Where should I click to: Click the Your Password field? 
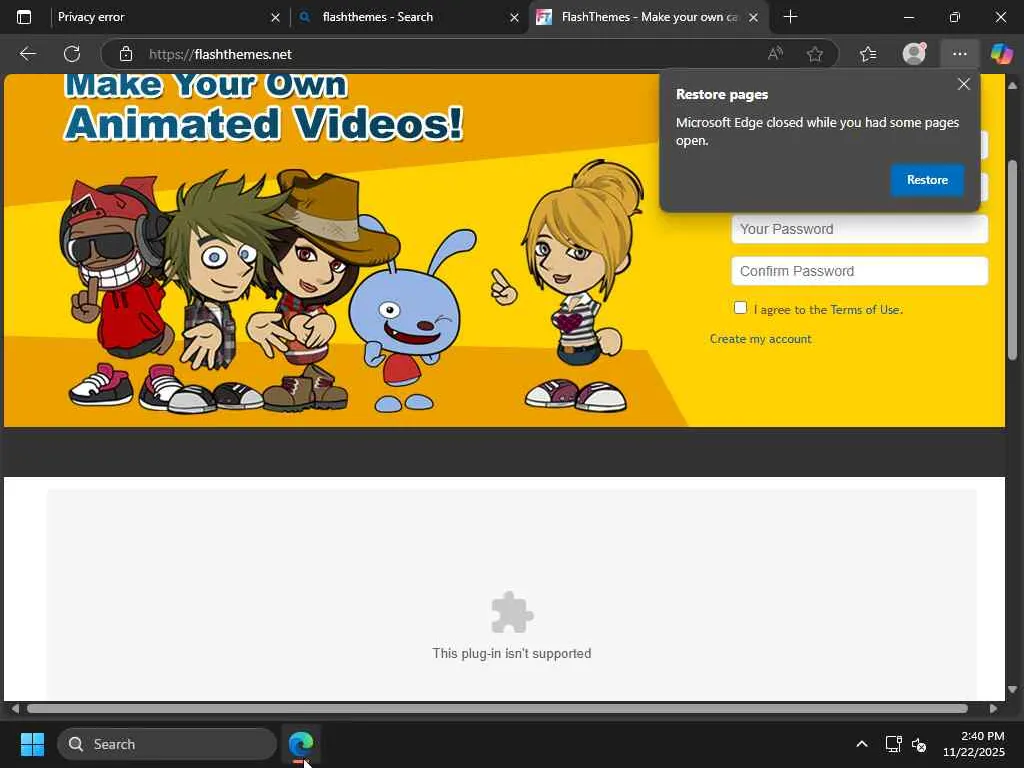(x=859, y=229)
